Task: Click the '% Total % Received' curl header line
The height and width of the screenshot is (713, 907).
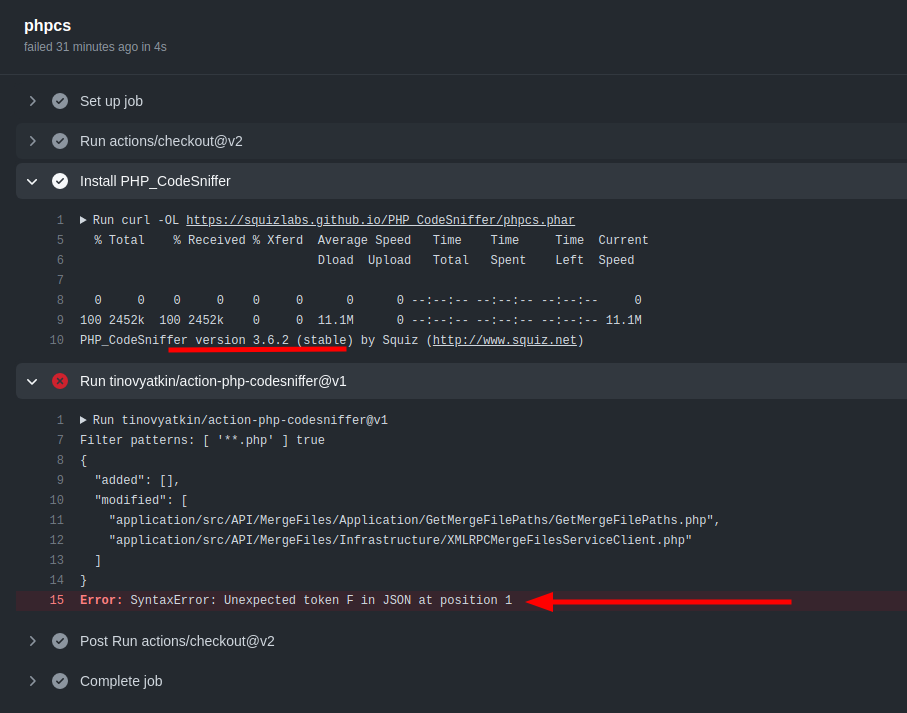Action: coord(371,240)
